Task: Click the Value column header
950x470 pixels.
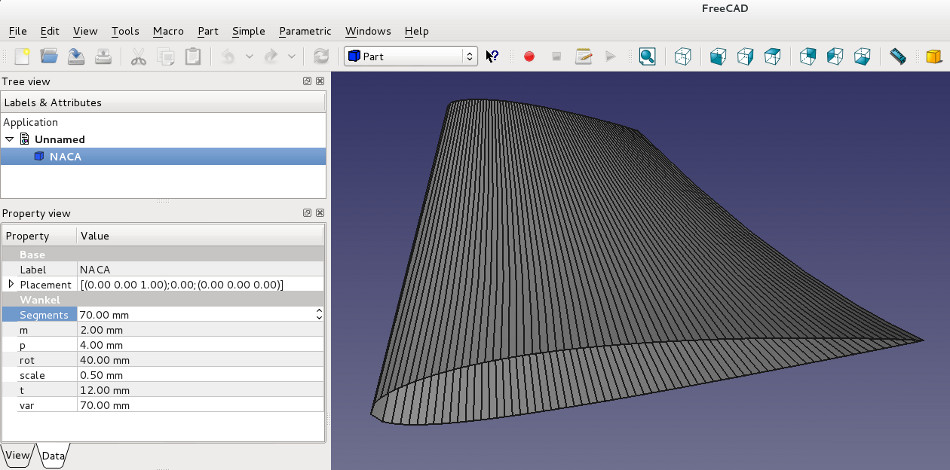Action: pyautogui.click(x=200, y=236)
